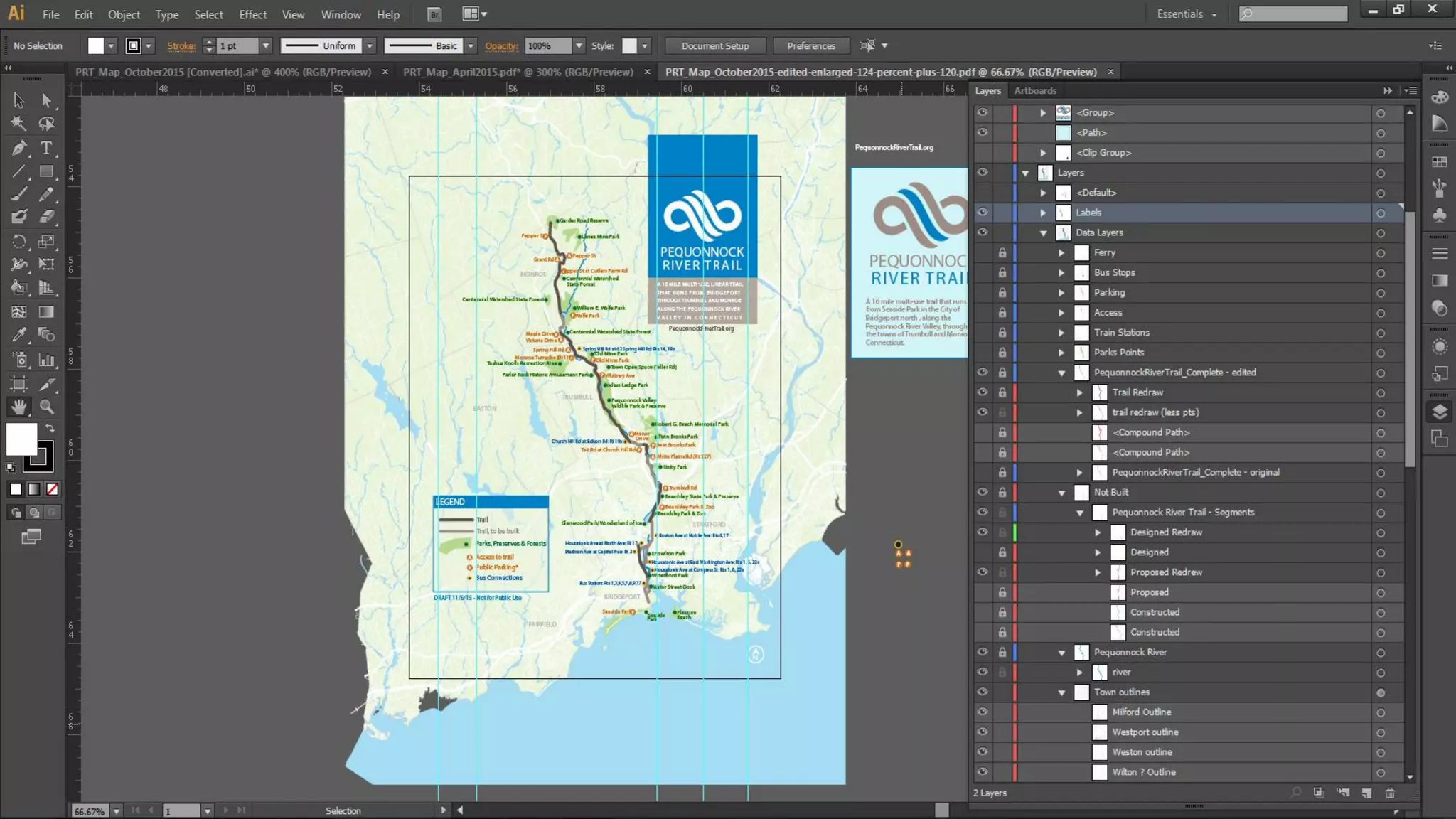This screenshot has height=819, width=1456.
Task: Select the Eyedropper tool
Action: coord(19,334)
